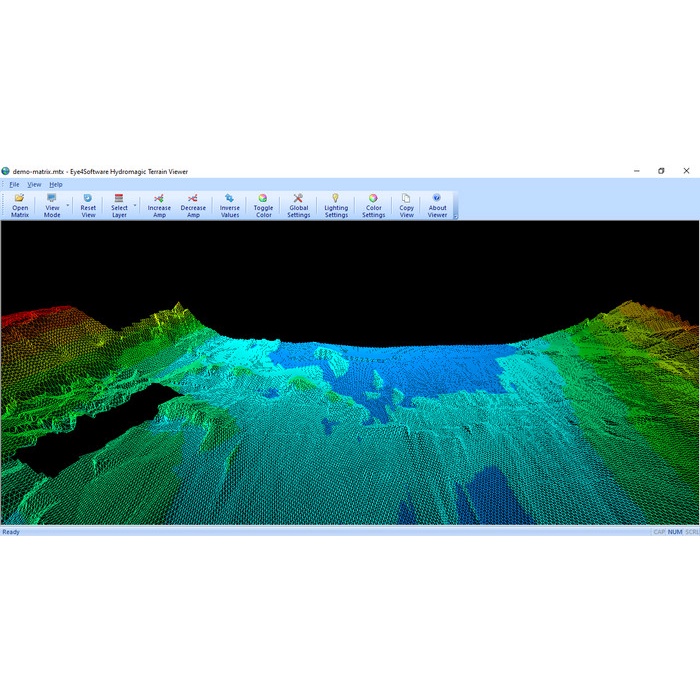Screen dimensions: 700x700
Task: Close the Hydromagic Terrain Viewer window
Action: click(x=686, y=171)
